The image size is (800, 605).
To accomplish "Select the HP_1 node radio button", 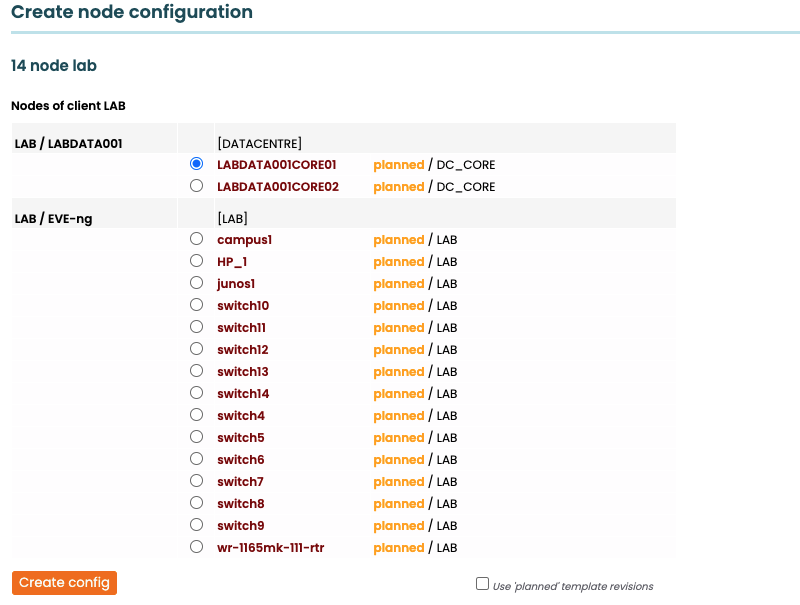I will point(196,262).
